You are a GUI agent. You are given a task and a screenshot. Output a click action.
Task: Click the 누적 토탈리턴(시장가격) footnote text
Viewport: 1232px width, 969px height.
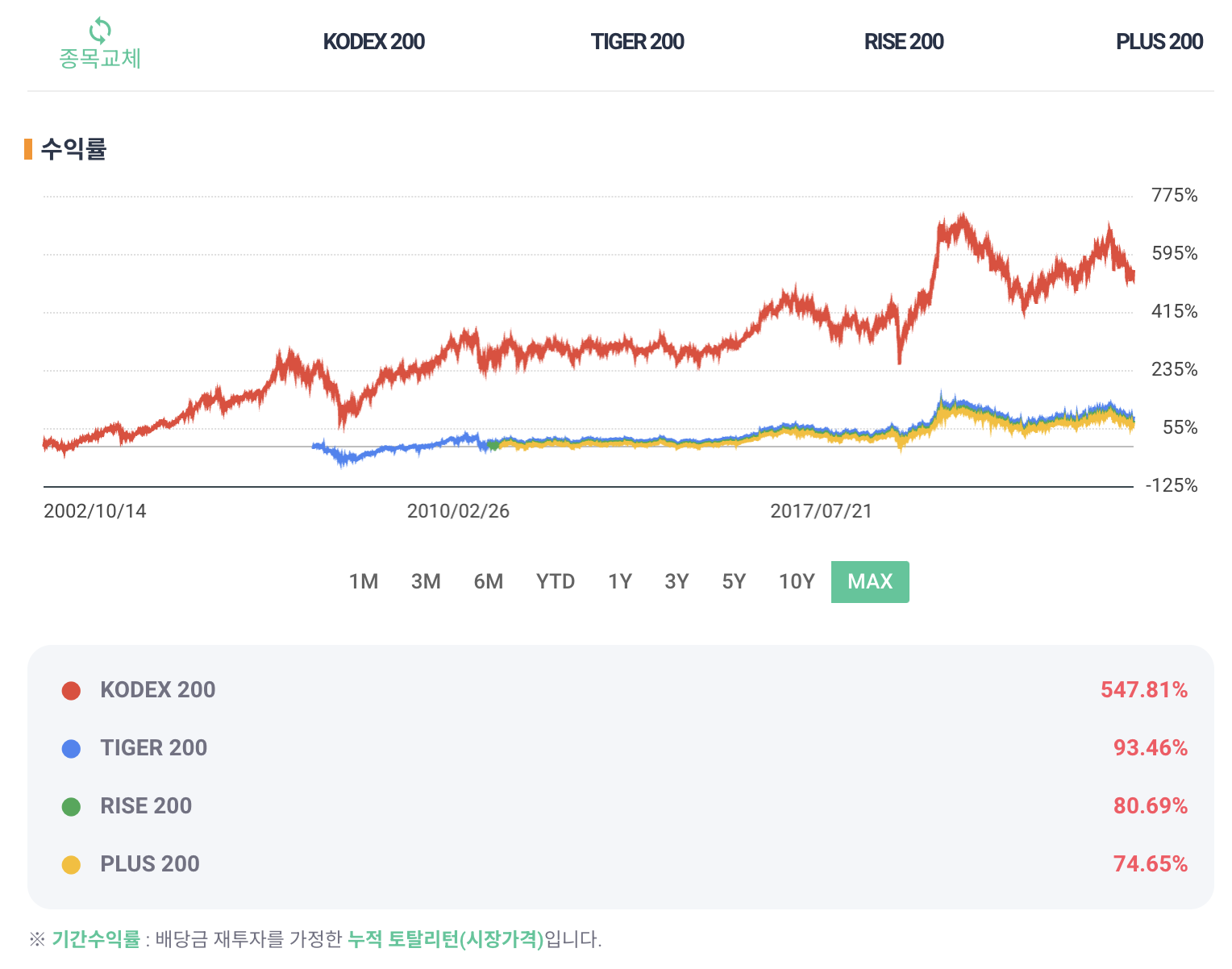pyautogui.click(x=446, y=939)
